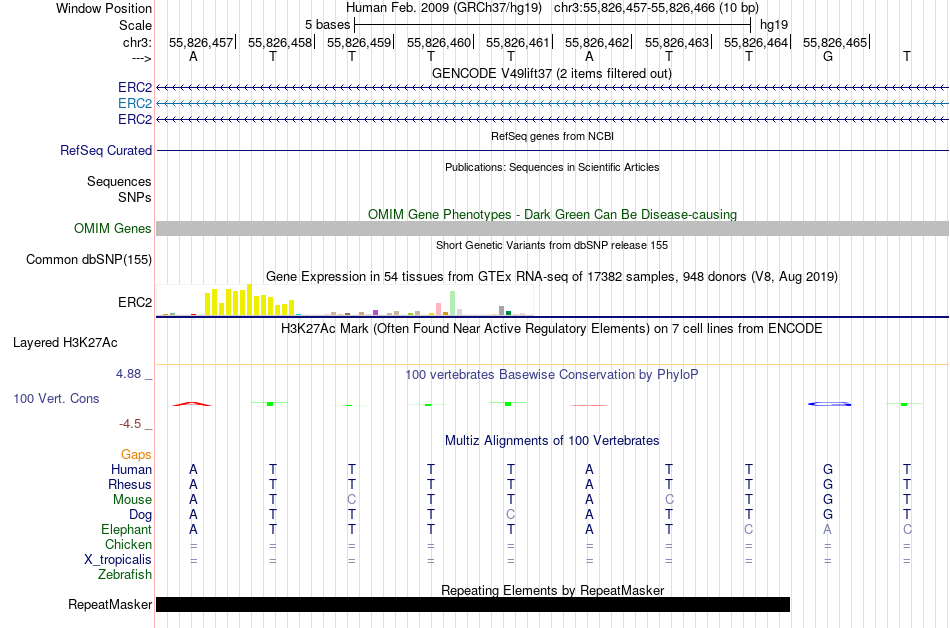Screen dimensions: 950x628
Task: Click the Window Position track label
Action: coord(104,8)
